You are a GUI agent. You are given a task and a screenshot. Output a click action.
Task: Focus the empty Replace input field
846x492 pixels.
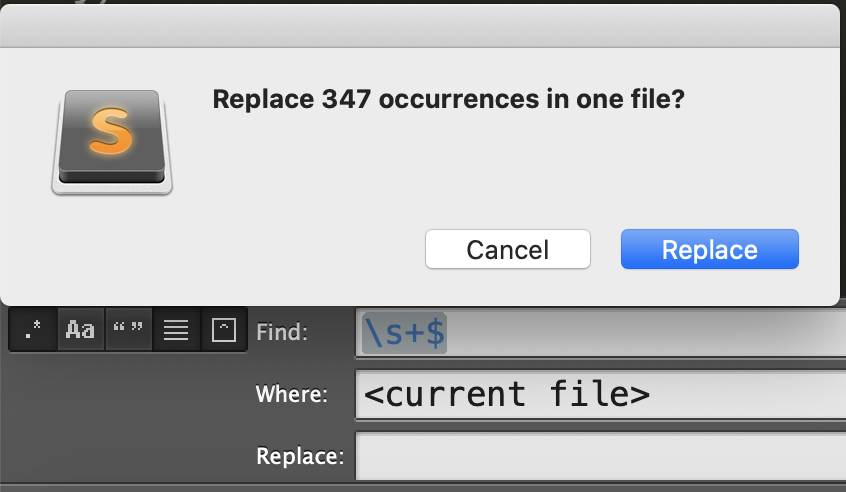point(601,456)
